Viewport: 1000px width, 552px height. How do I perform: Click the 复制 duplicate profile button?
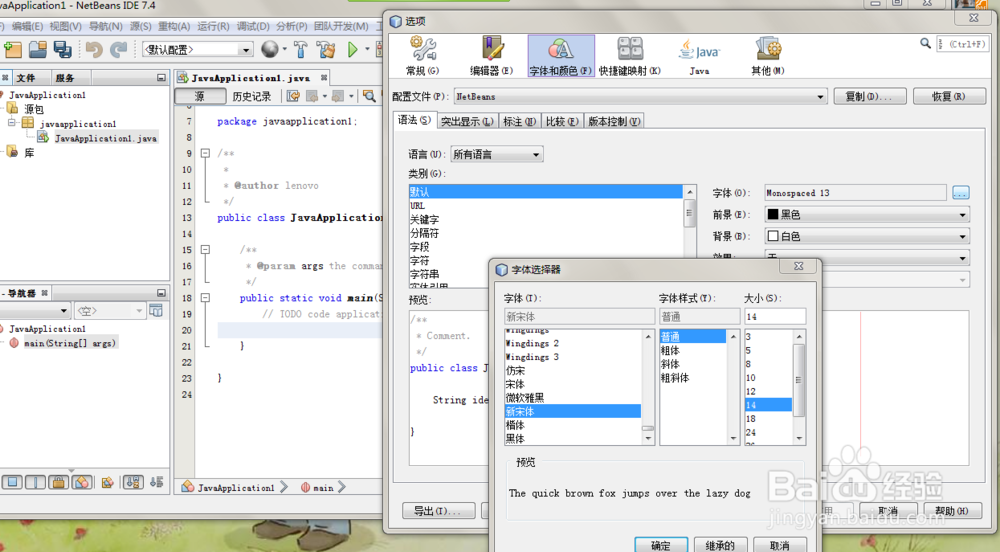pyautogui.click(x=871, y=96)
